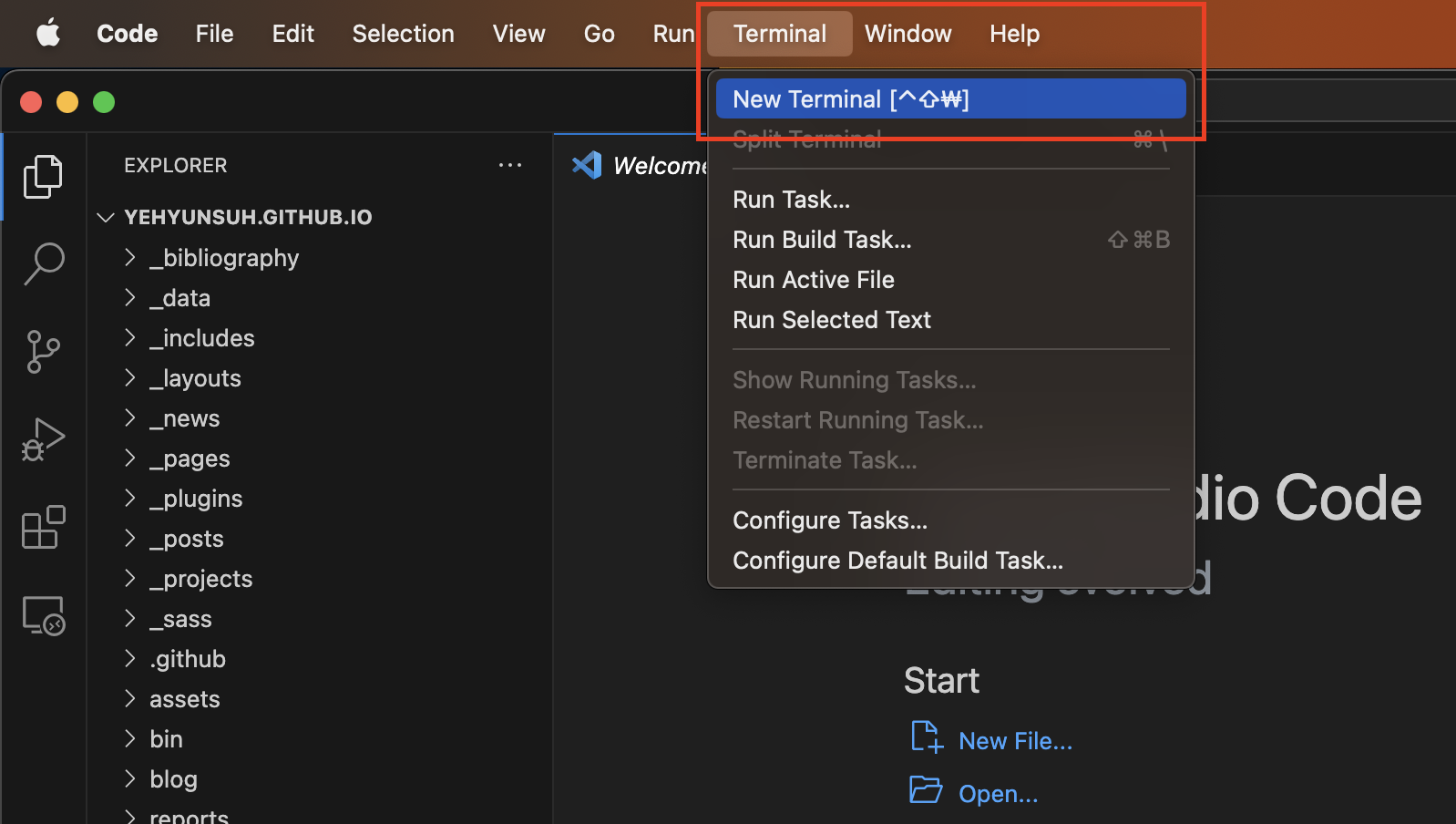
Task: Click the Terminate Task... entry
Action: (950, 460)
